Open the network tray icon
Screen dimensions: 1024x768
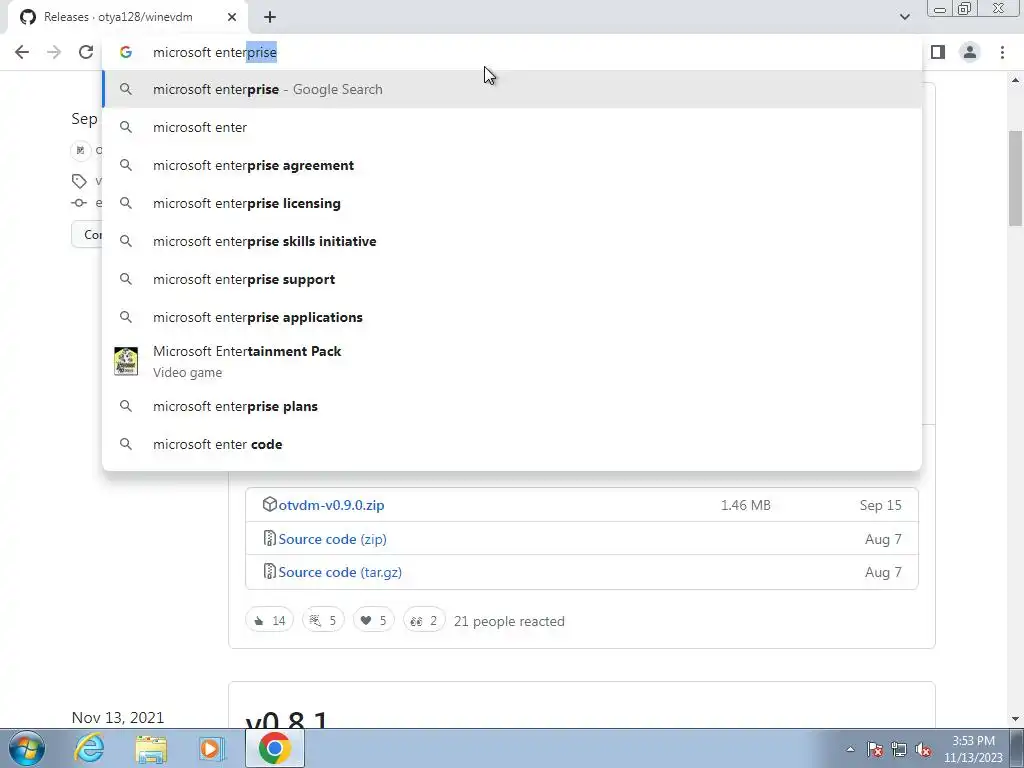click(x=899, y=749)
